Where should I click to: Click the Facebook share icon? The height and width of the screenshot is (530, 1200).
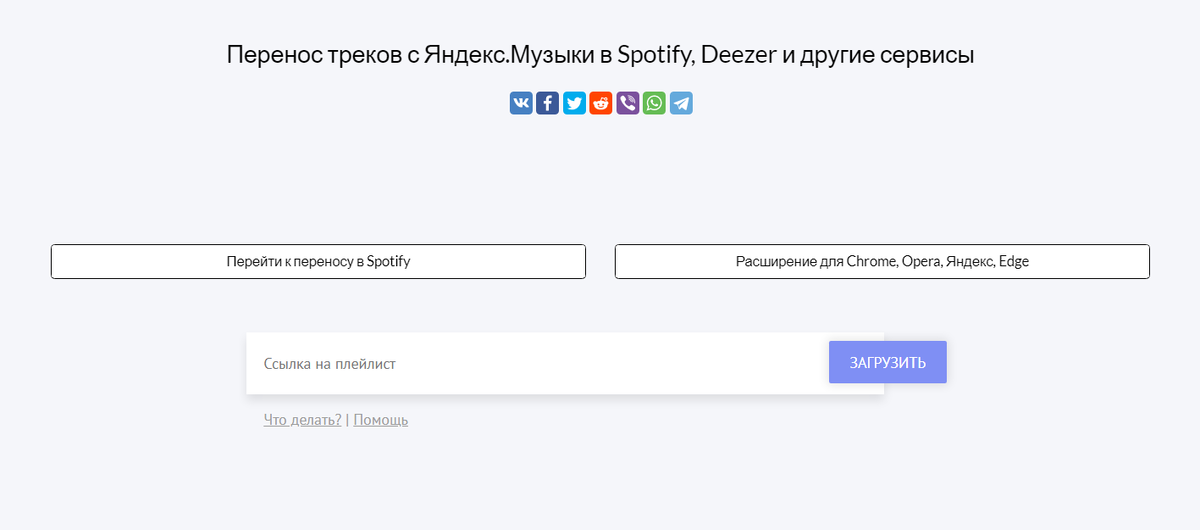click(x=547, y=103)
